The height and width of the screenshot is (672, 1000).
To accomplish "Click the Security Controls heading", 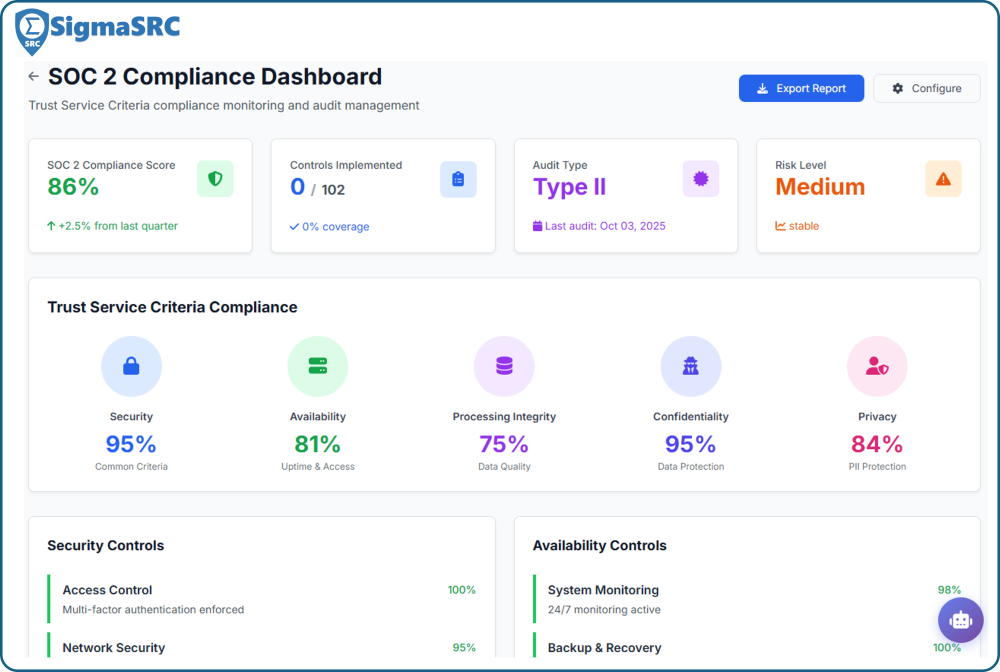I will tap(106, 546).
